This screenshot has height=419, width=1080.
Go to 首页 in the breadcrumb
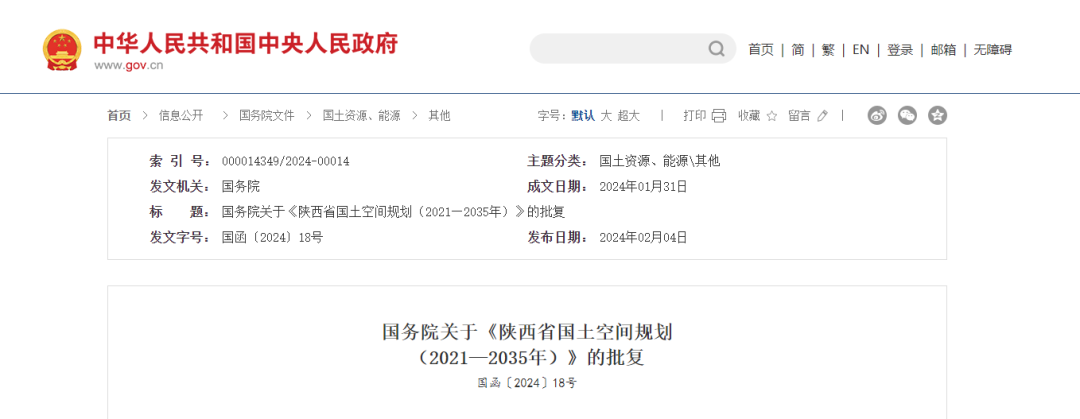pyautogui.click(x=118, y=116)
